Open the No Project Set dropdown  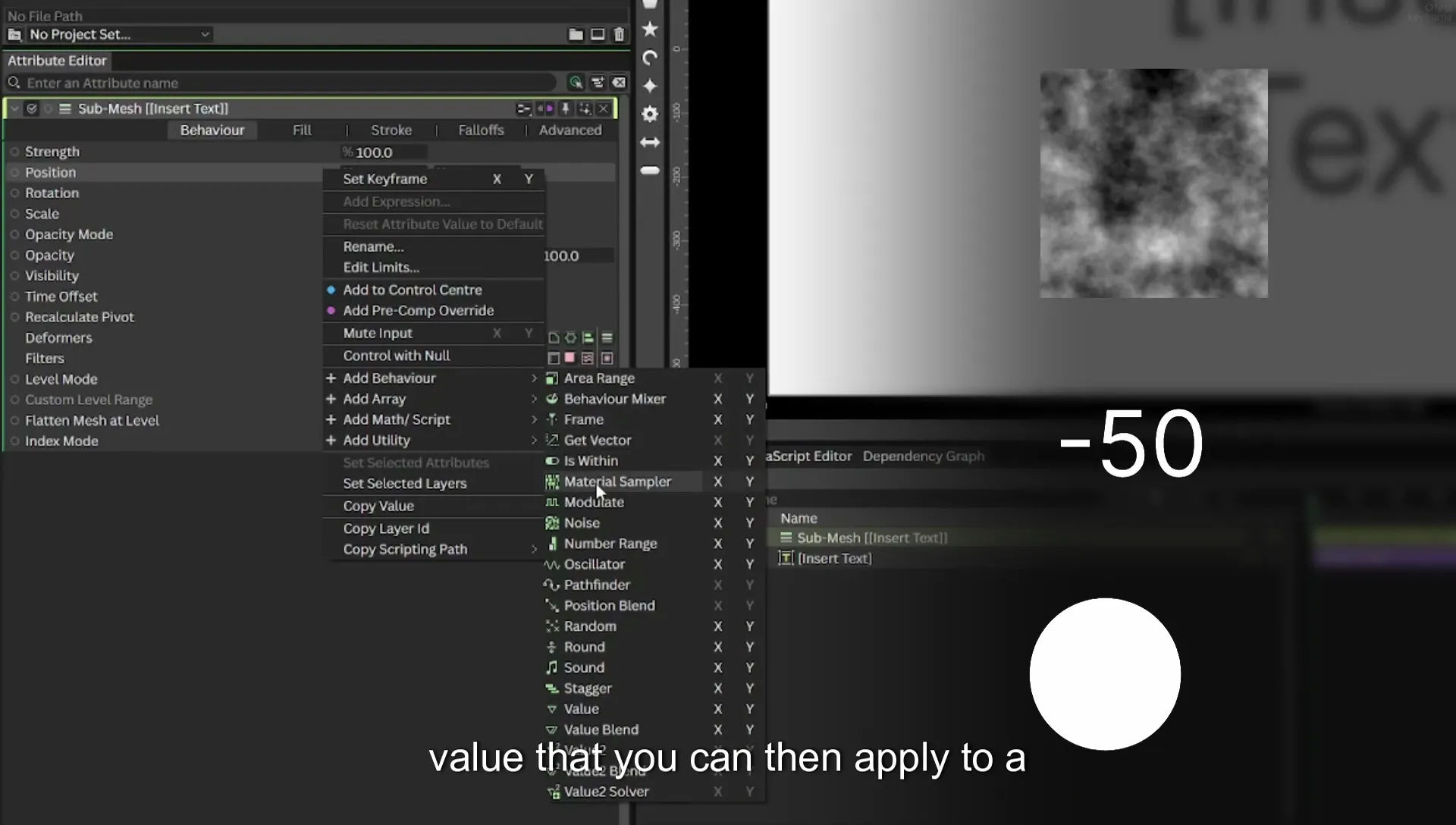point(119,35)
